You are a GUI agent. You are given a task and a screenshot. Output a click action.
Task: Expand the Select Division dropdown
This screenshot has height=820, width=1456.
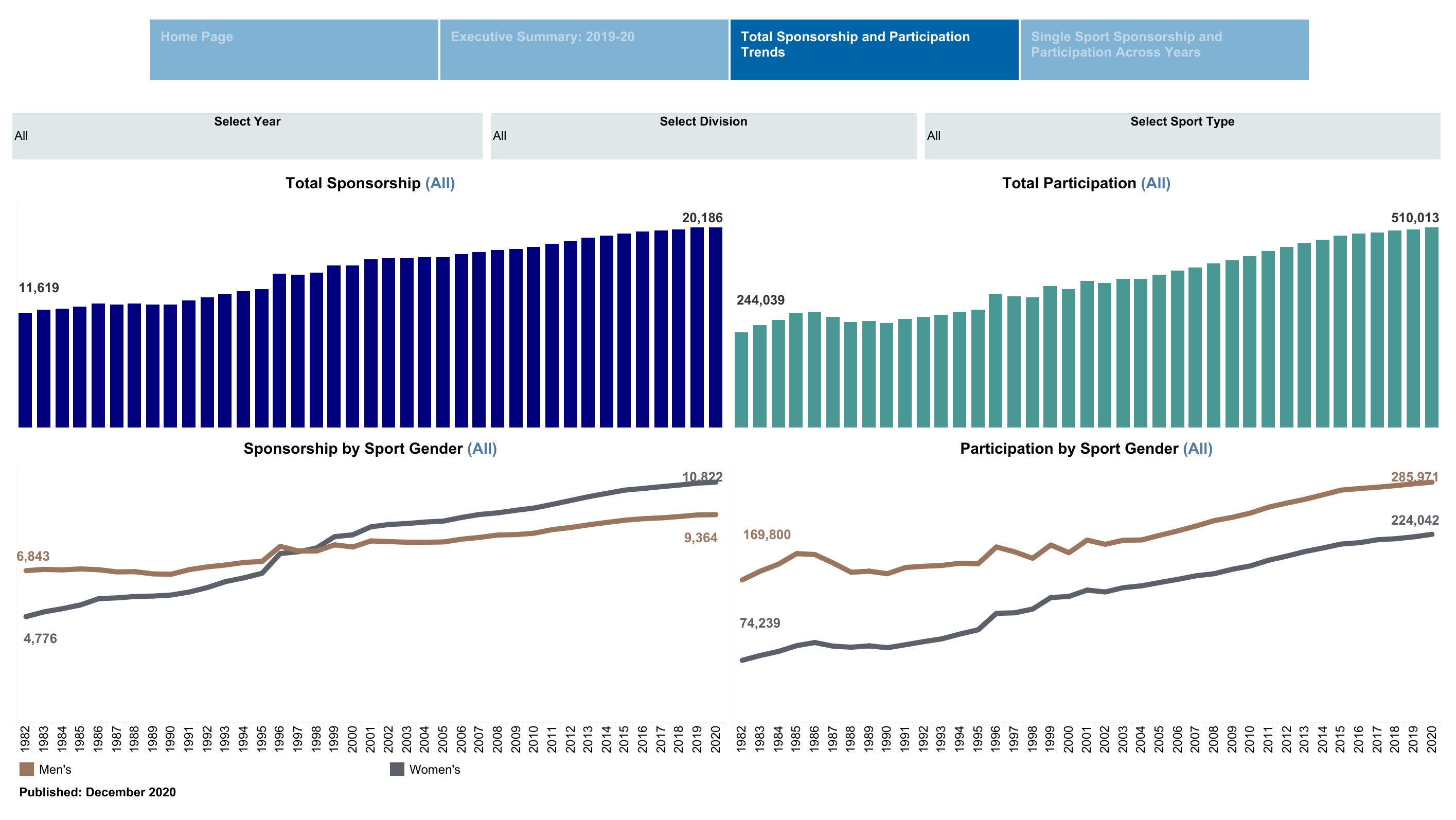pyautogui.click(x=703, y=136)
